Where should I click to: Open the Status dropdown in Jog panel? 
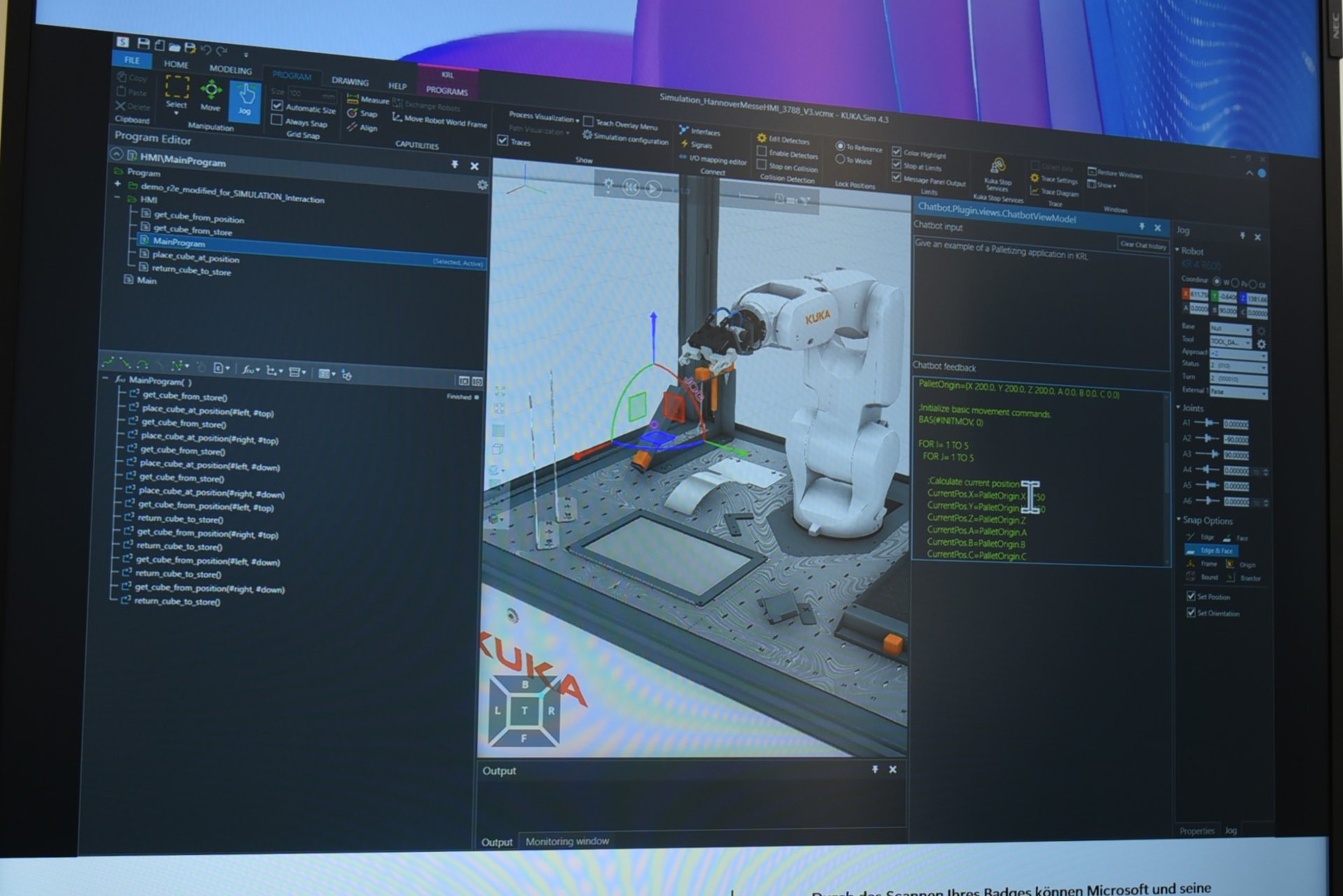[x=1239, y=366]
